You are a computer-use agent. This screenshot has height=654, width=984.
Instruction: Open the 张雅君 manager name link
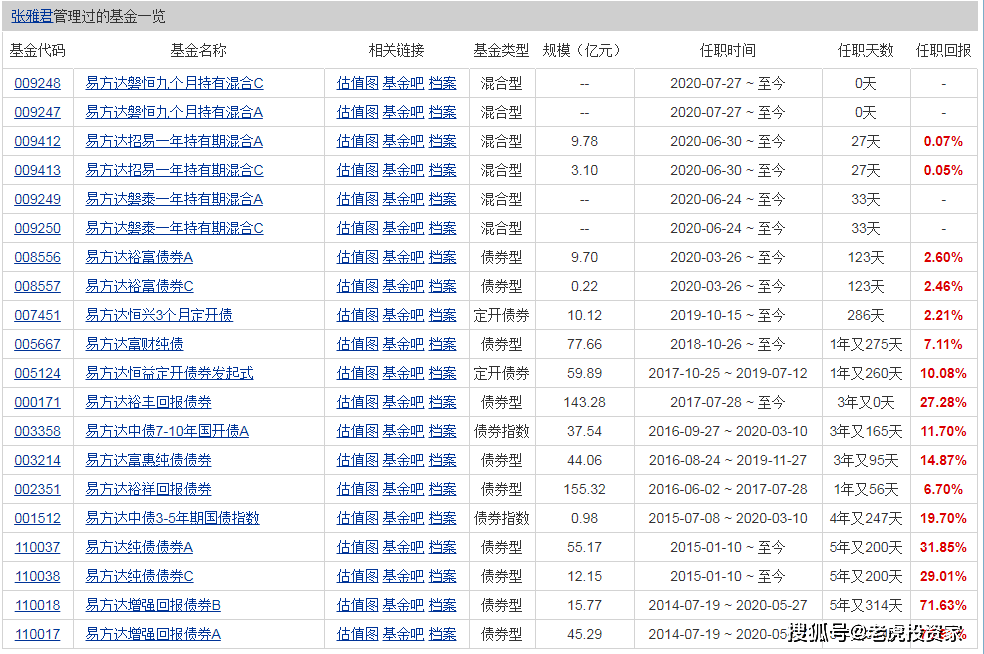pyautogui.click(x=31, y=17)
